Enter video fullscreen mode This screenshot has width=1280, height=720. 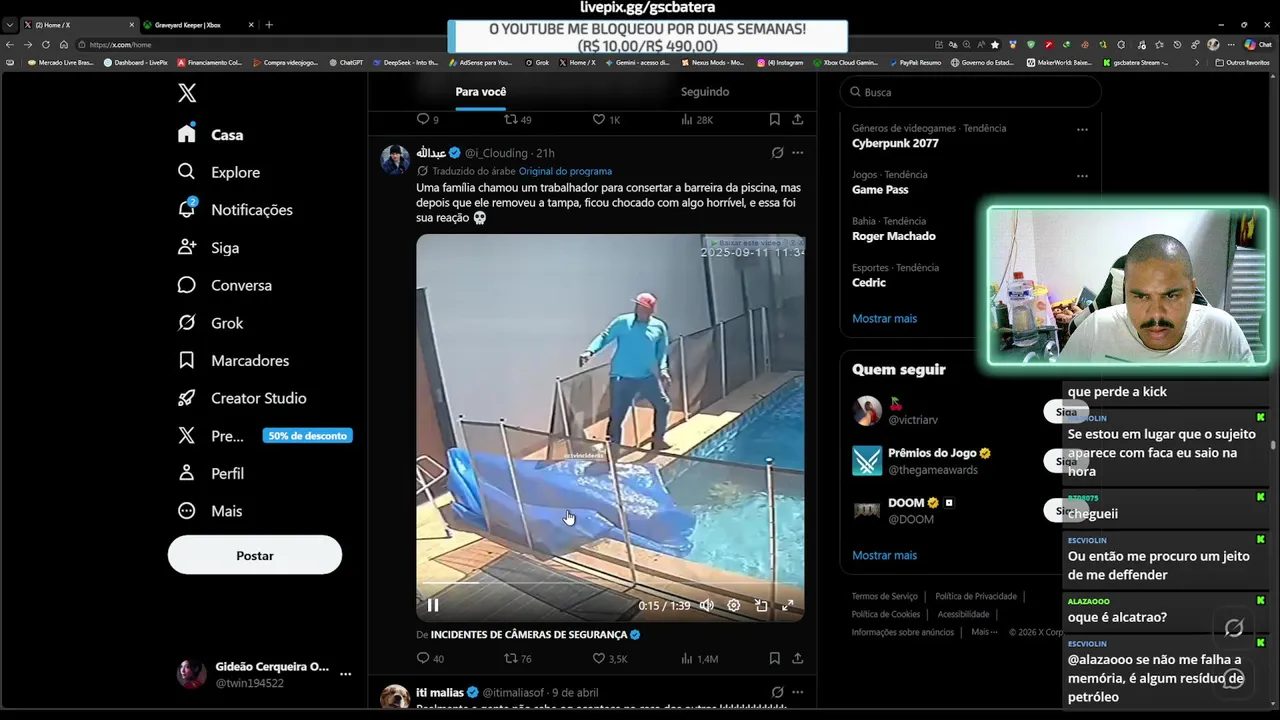pos(788,605)
